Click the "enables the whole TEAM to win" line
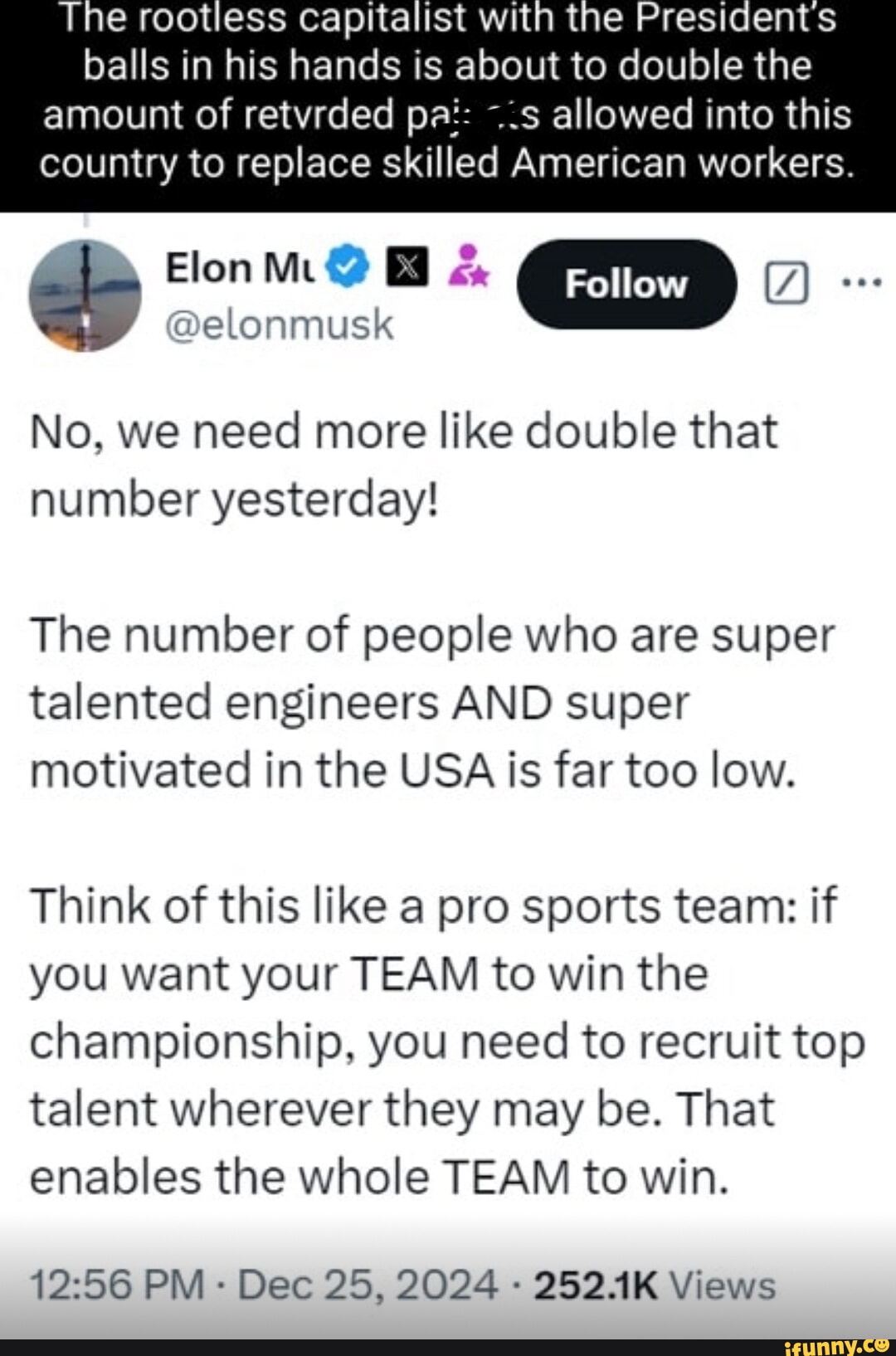This screenshot has height=1356, width=896. click(379, 1177)
